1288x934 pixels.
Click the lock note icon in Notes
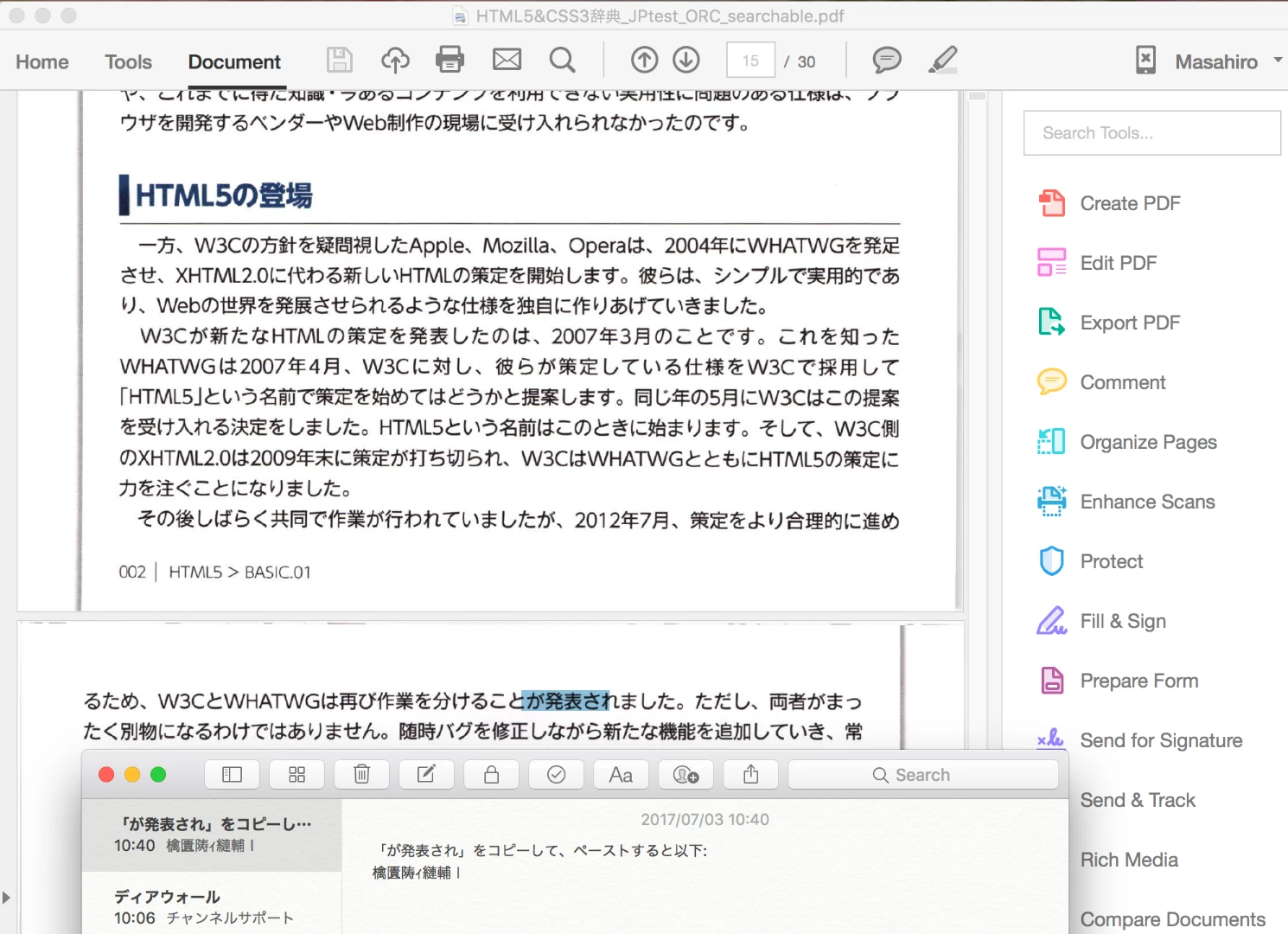491,775
